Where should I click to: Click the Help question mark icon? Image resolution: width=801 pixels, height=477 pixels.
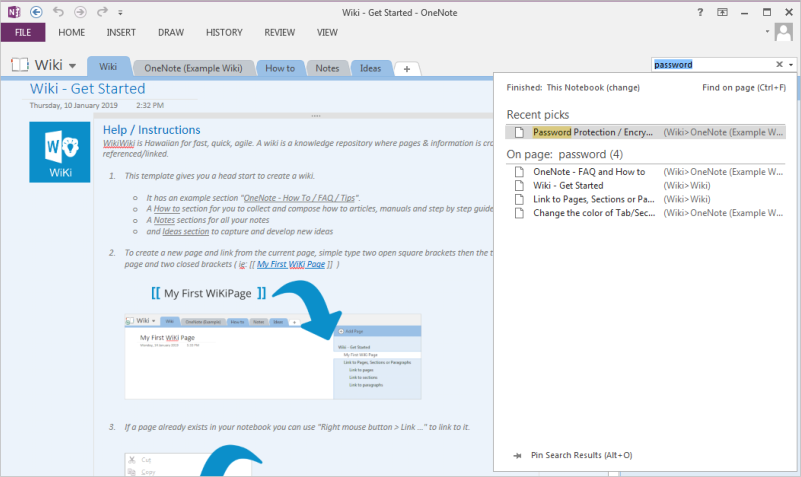coord(700,12)
